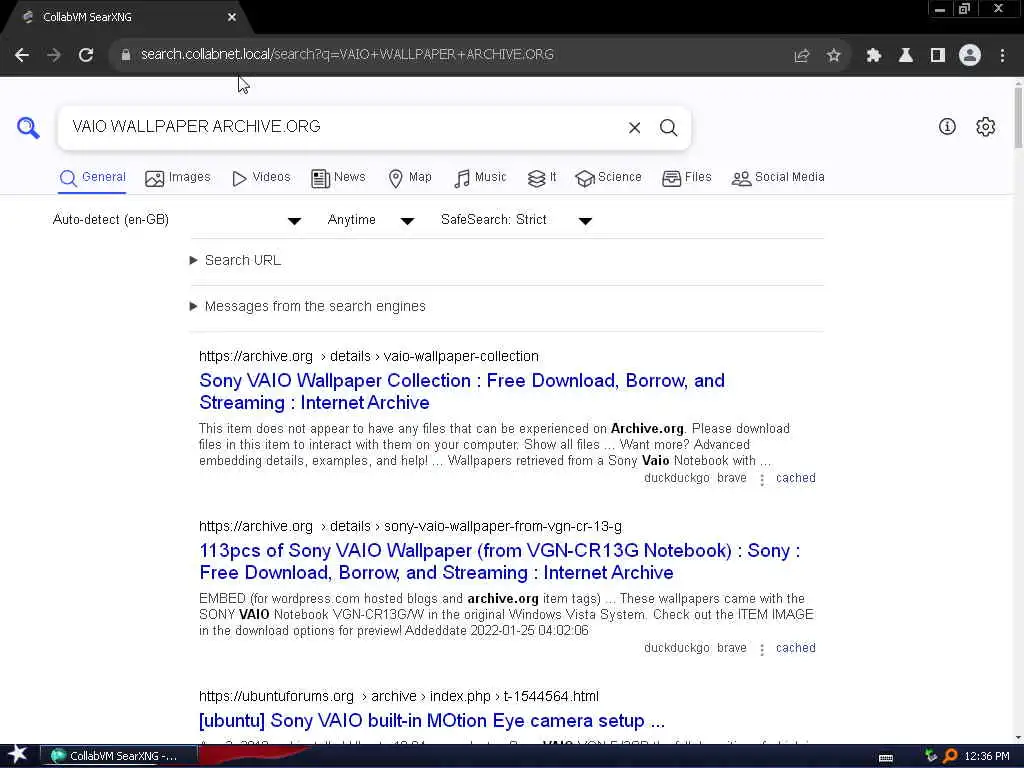Click the browser address bar URL
The width and height of the screenshot is (1024, 768).
[x=347, y=55]
